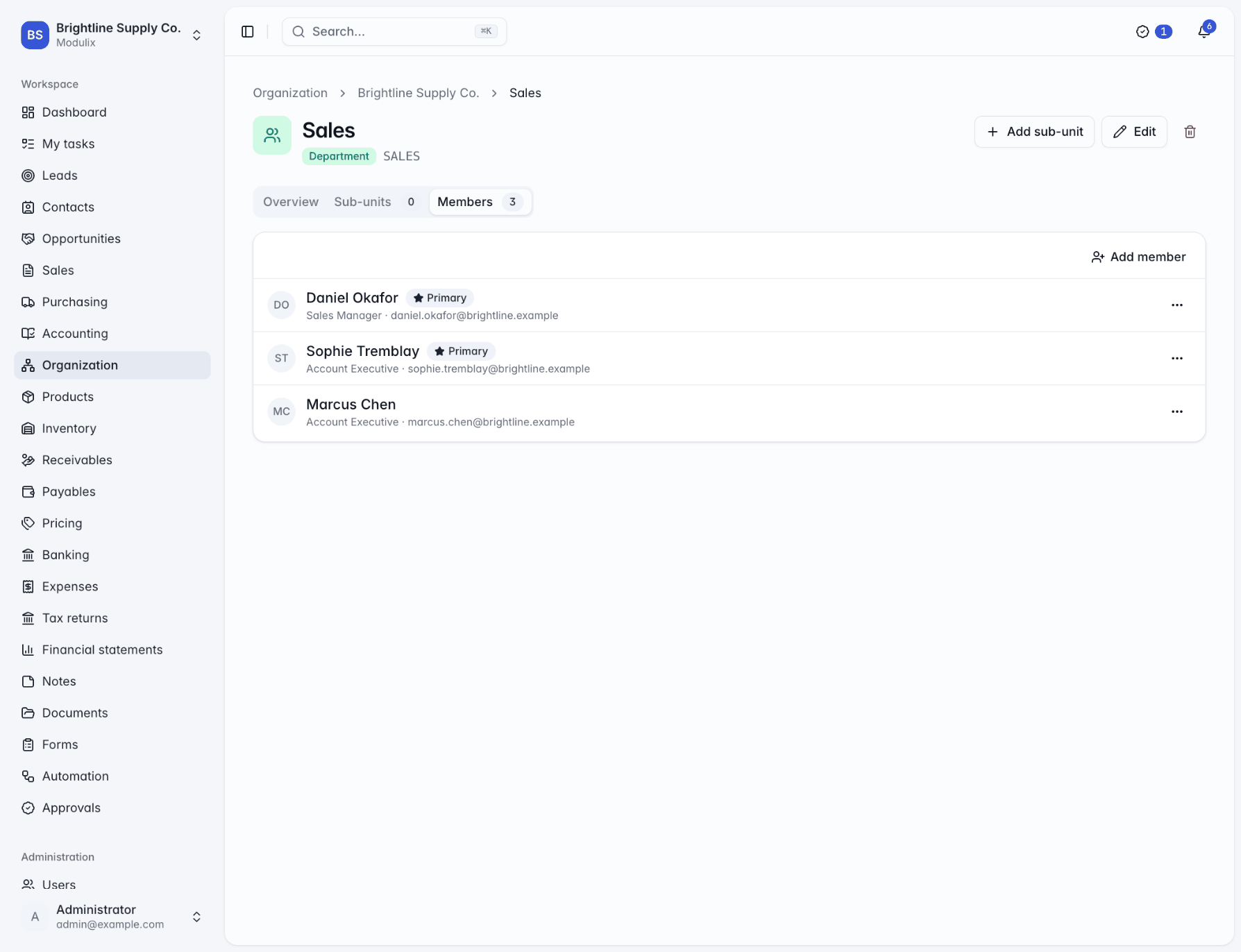Click the Edit button
Viewport: 1241px width, 952px height.
[x=1134, y=132]
